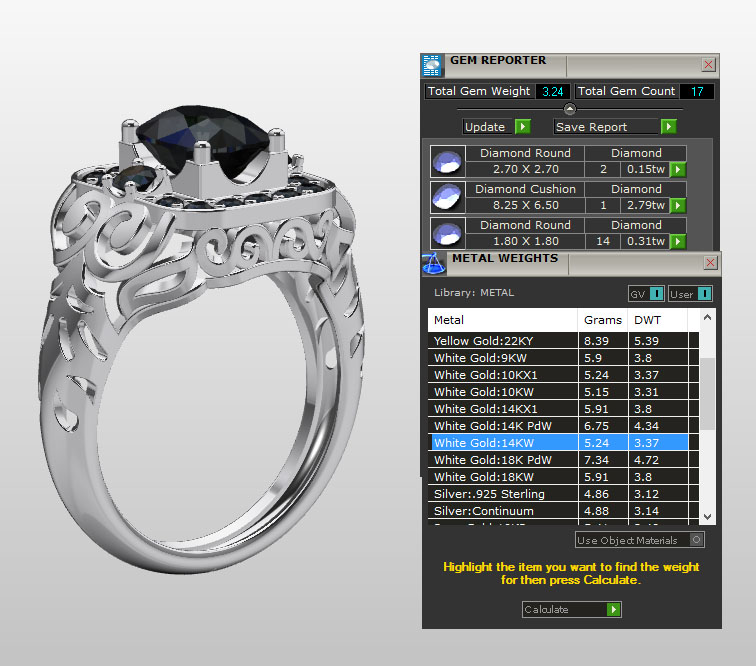This screenshot has height=666, width=756.
Task: Click the Metal column header
Action: tap(503, 320)
